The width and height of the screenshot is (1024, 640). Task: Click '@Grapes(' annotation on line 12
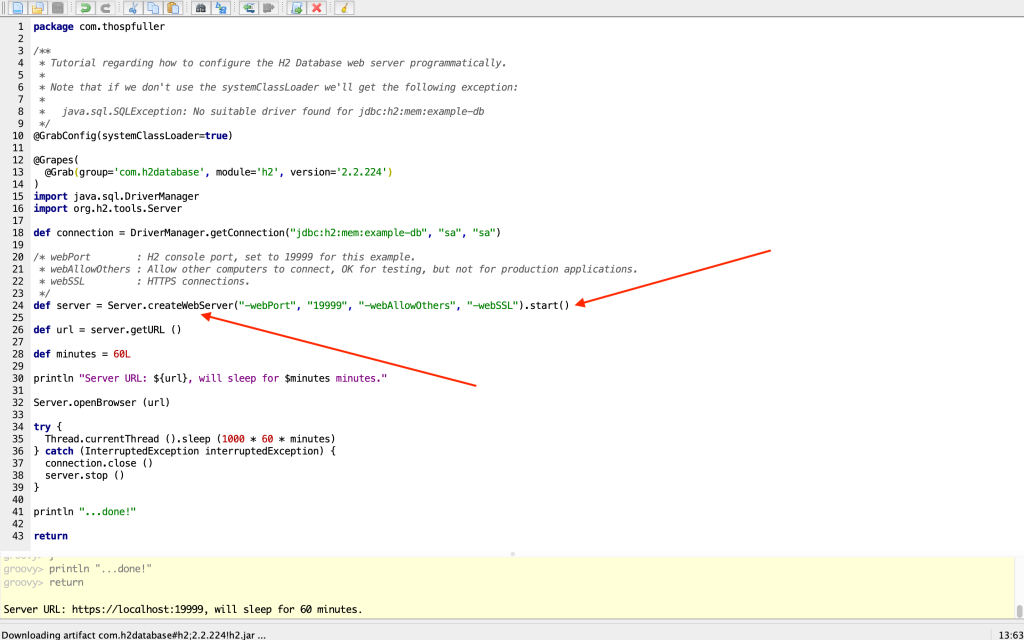point(56,160)
